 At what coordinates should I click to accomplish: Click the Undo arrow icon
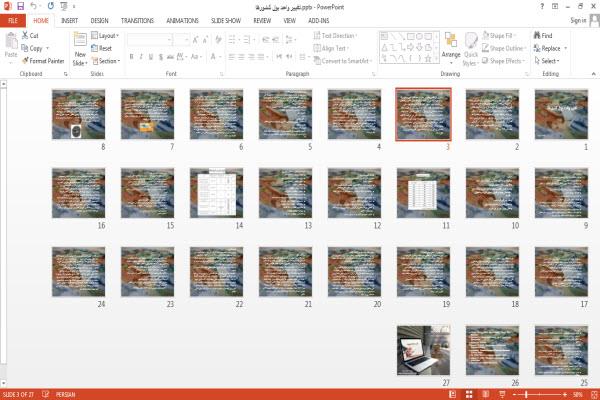pos(34,6)
